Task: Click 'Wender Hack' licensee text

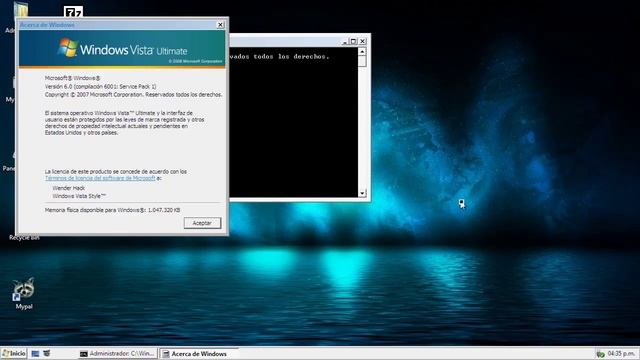Action: tap(69, 188)
